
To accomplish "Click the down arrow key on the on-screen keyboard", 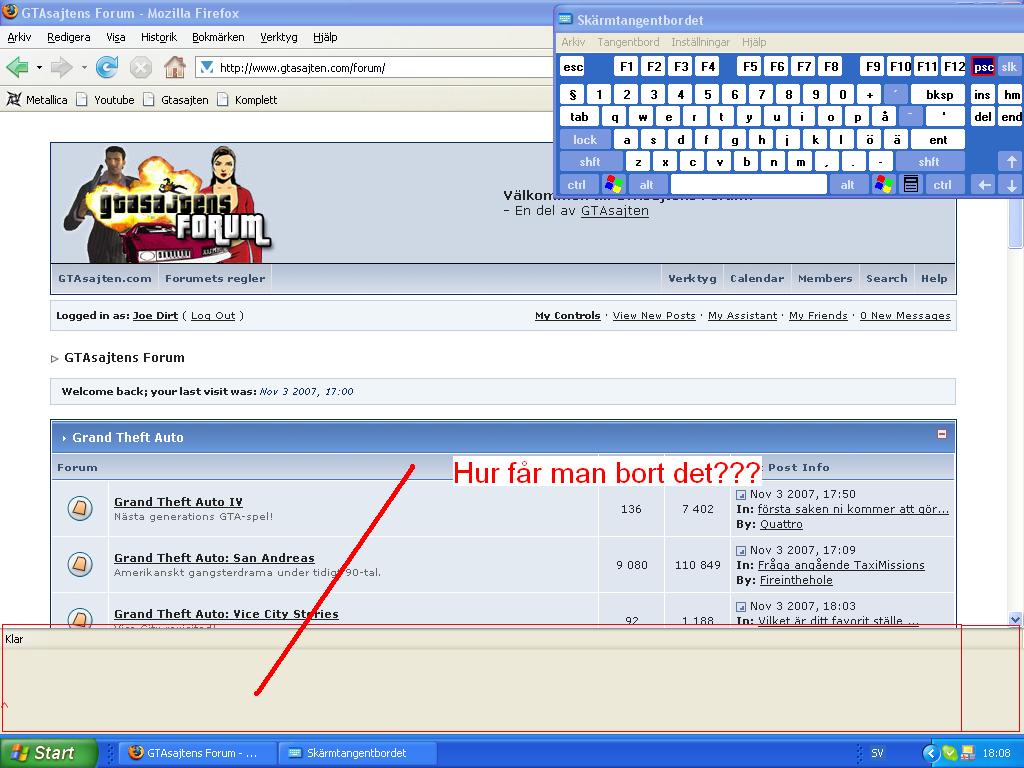I will [1011, 185].
